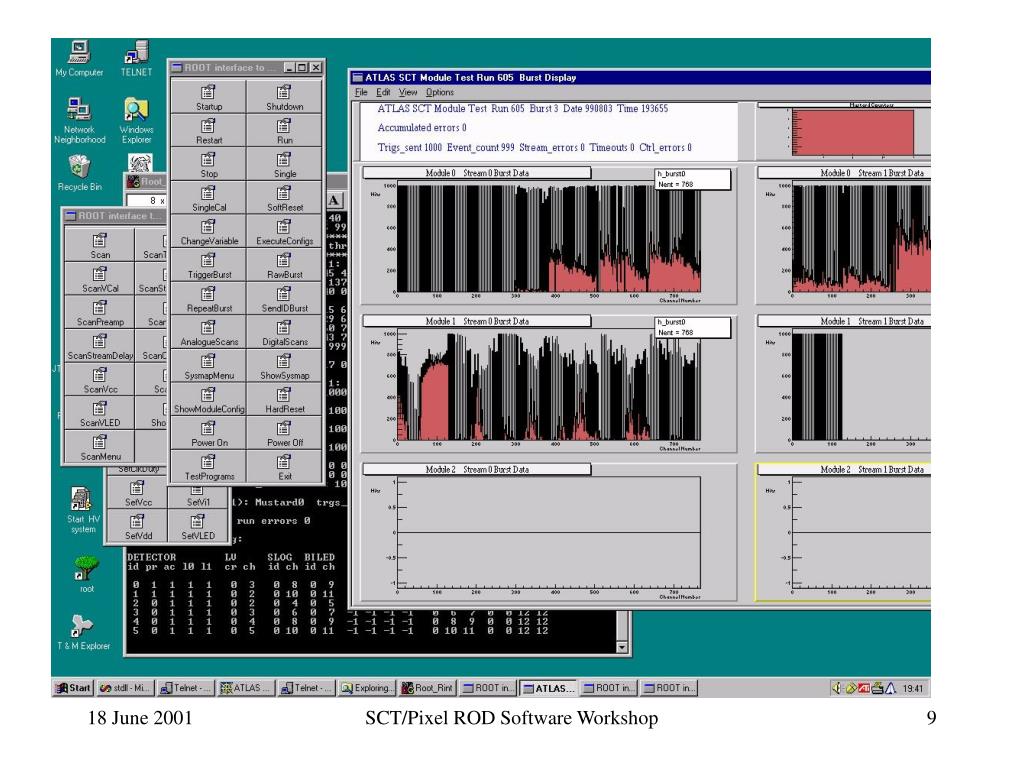
Task: Trigger the SoftReset command
Action: (284, 198)
